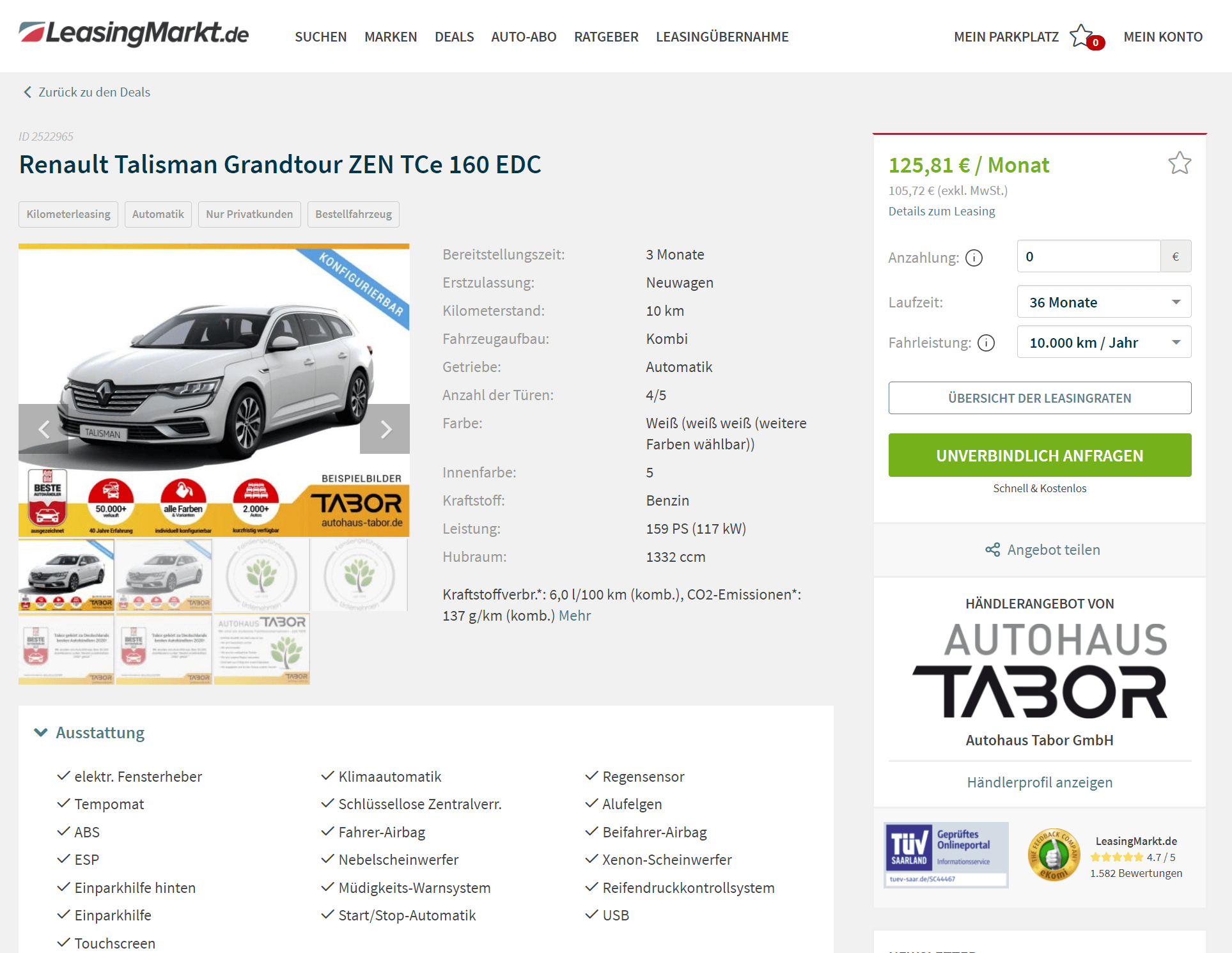Screen dimensions: 1232x953
Task: Open the SUCHEN menu
Action: tap(320, 37)
